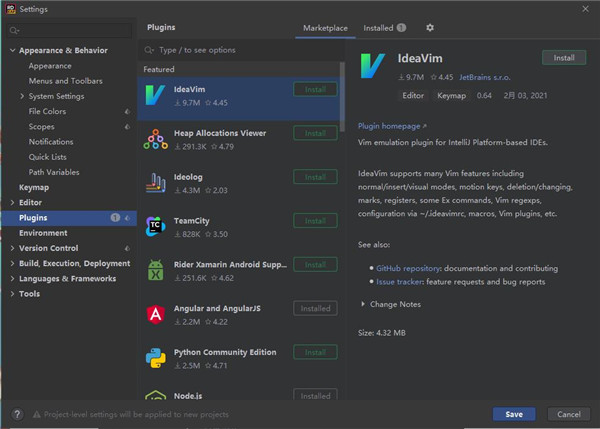Viewport: 600px width, 429px height.
Task: Expand the Appearance & Behavior tree node
Action: [12, 50]
